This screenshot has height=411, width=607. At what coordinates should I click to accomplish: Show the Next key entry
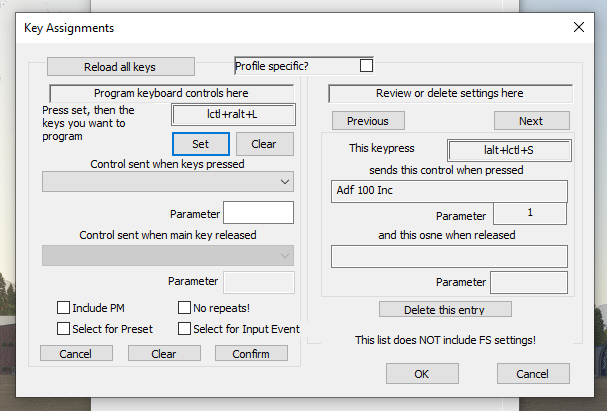coord(531,121)
